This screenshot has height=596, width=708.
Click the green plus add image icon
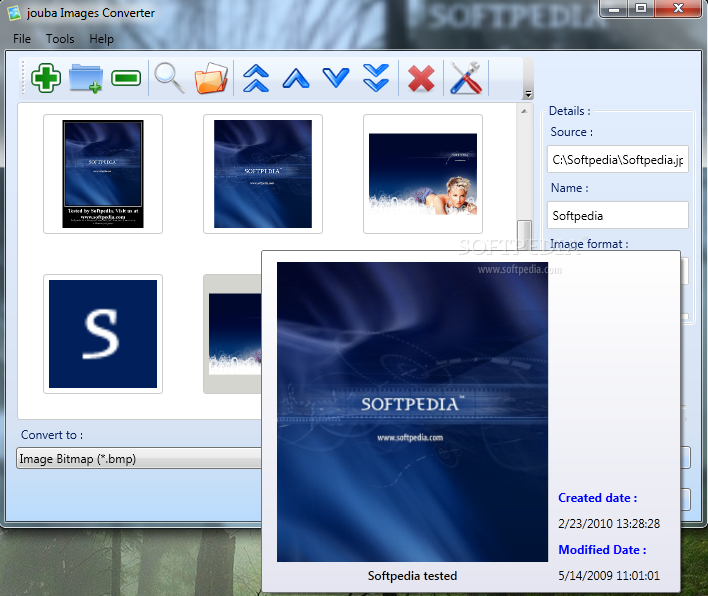pyautogui.click(x=46, y=78)
